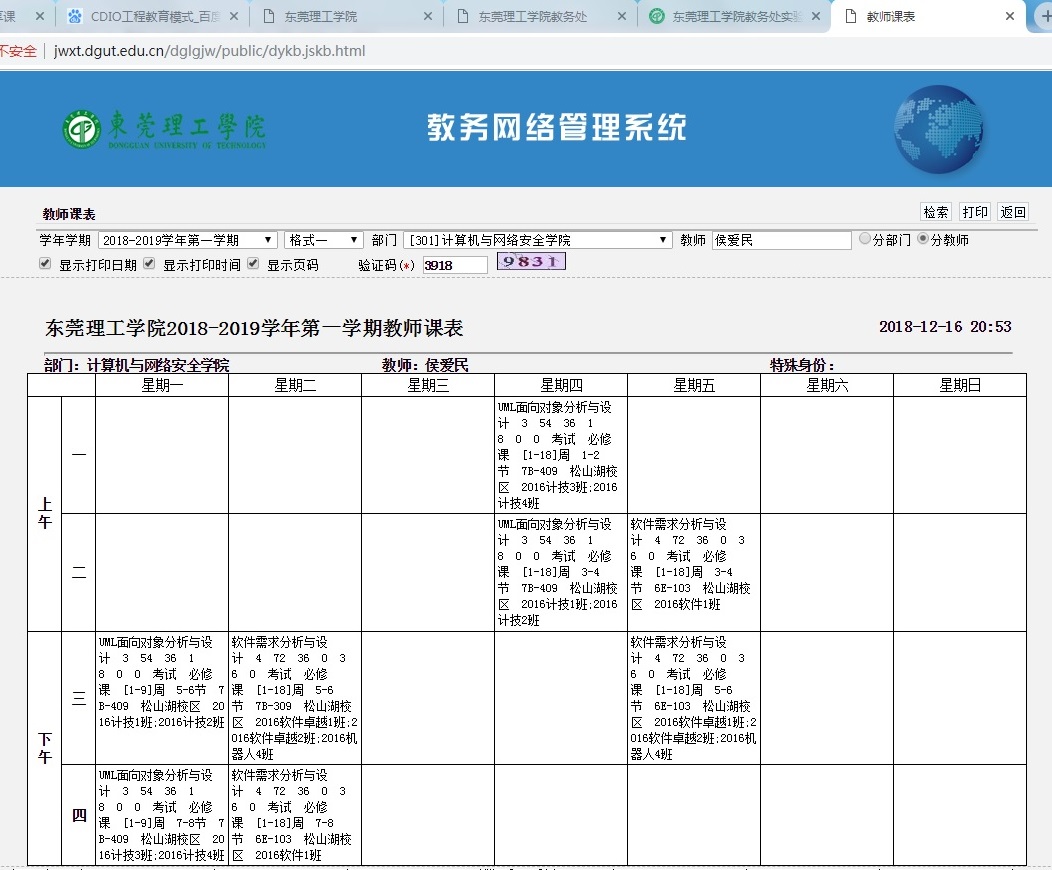
Task: Close the 东莞理工学院教务处 tab
Action: (x=622, y=16)
